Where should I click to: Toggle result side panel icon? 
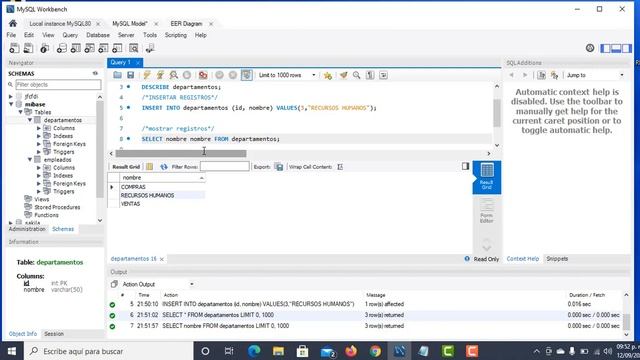(x=465, y=166)
